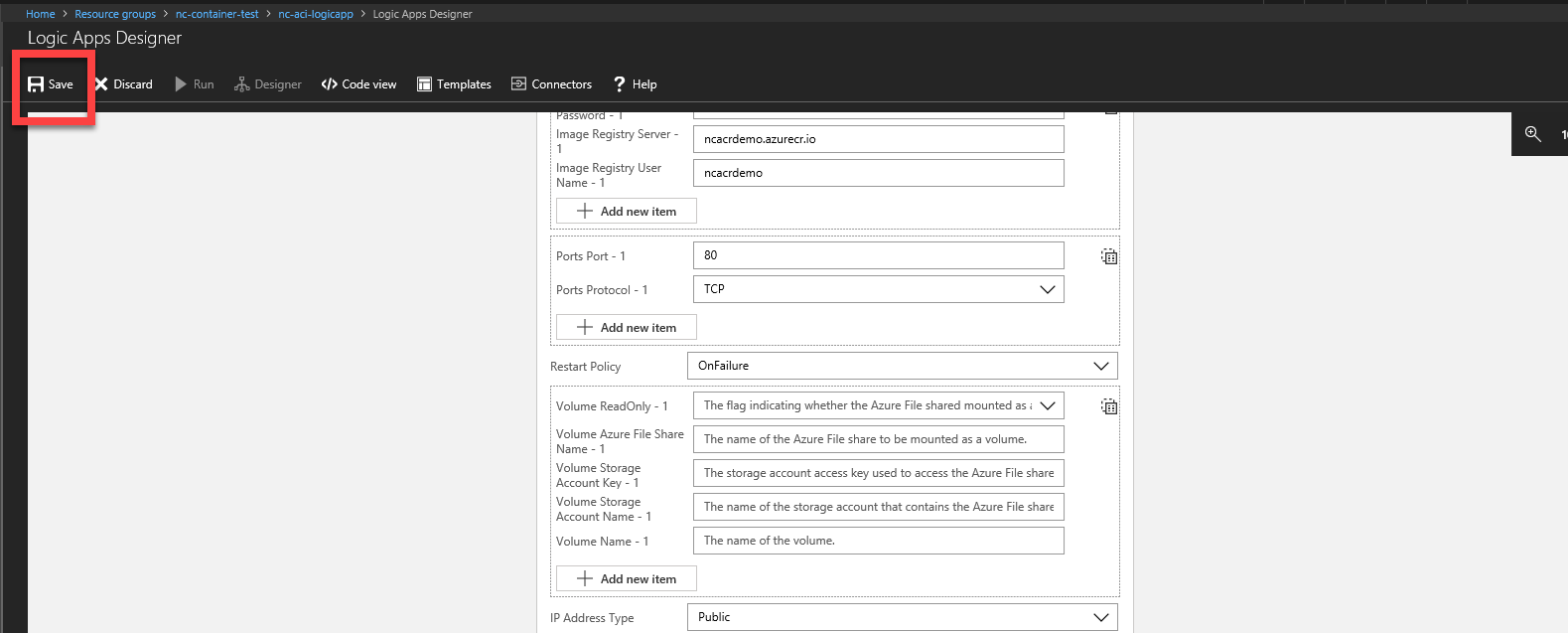Add new item below Image Registry User Name
The image size is (1568, 633).
626,211
